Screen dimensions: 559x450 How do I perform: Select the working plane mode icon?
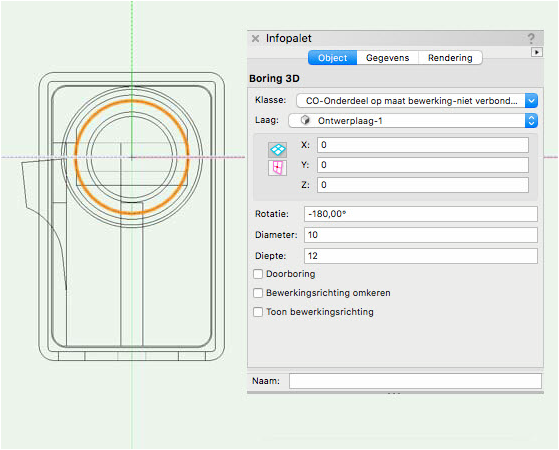click(x=277, y=168)
